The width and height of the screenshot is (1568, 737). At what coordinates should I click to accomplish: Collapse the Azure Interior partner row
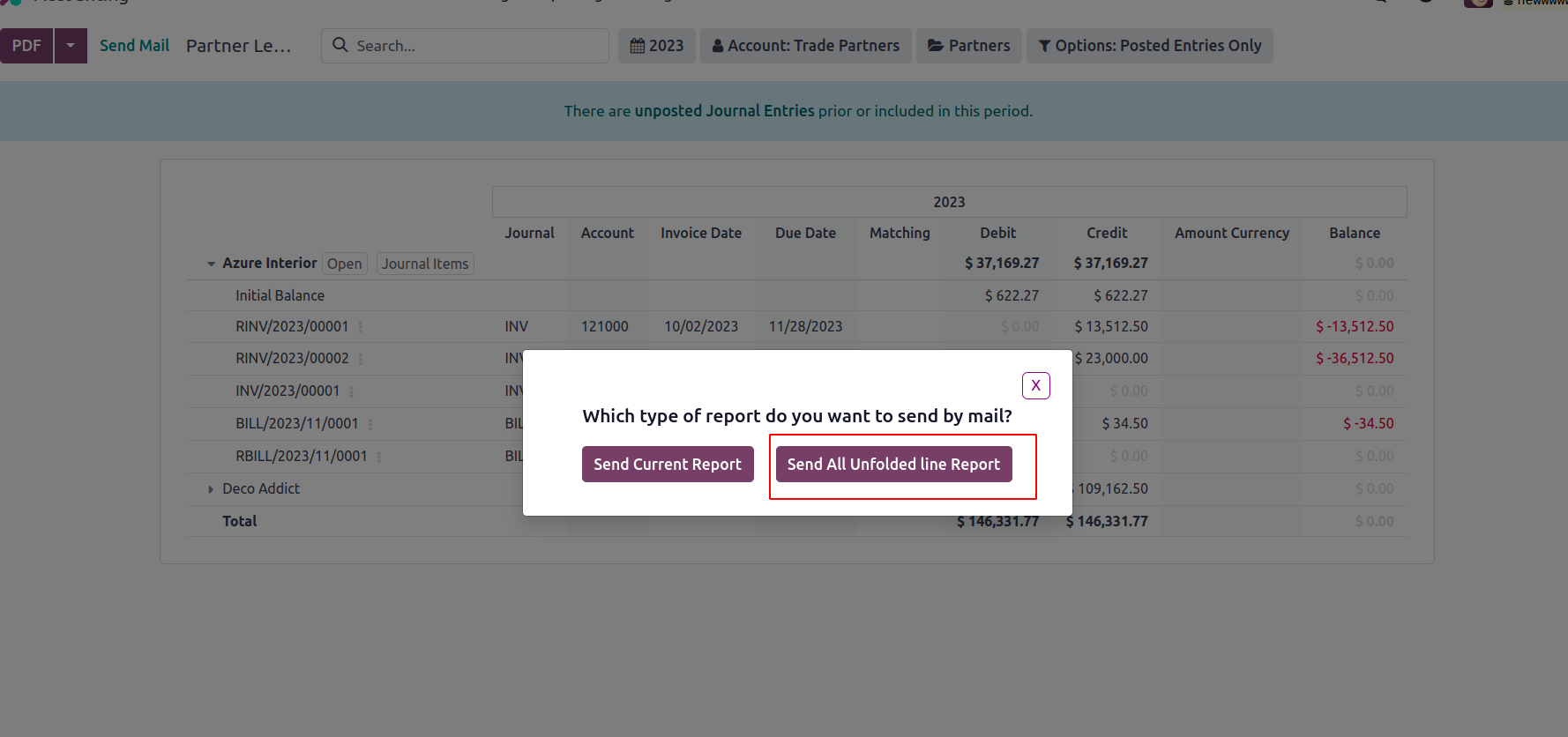pos(211,264)
